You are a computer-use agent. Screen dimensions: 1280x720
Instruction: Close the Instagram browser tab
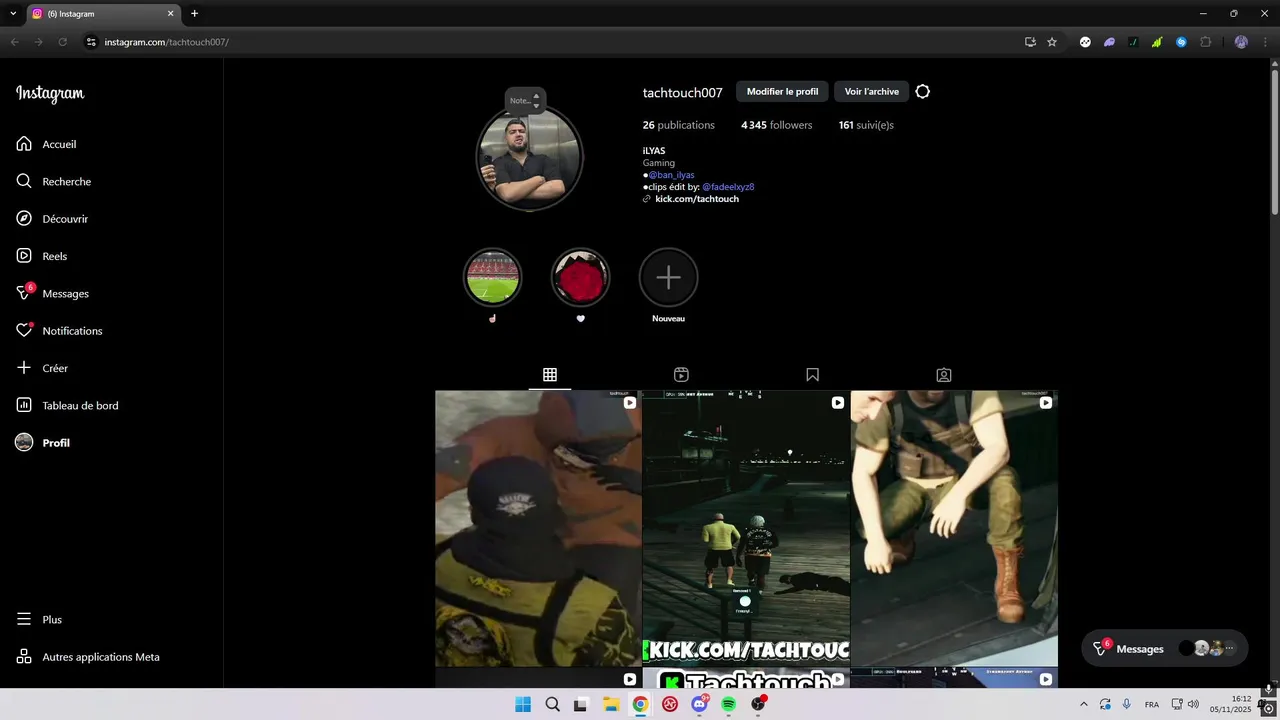pyautogui.click(x=170, y=14)
